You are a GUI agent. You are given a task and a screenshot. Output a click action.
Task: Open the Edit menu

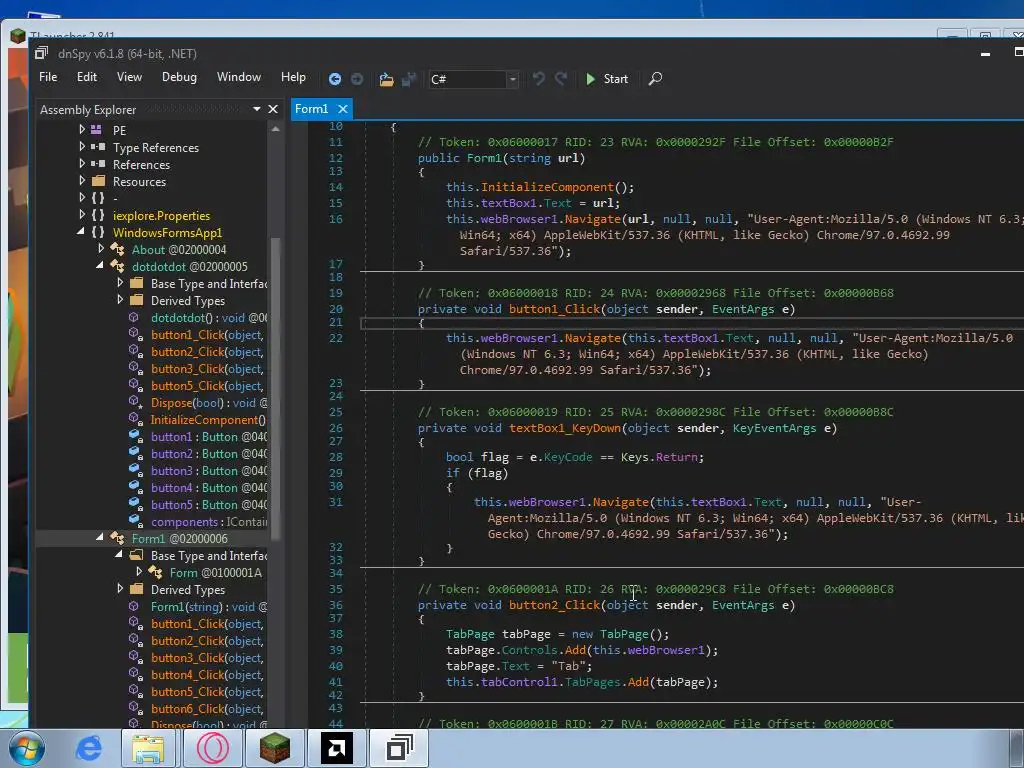click(x=87, y=77)
